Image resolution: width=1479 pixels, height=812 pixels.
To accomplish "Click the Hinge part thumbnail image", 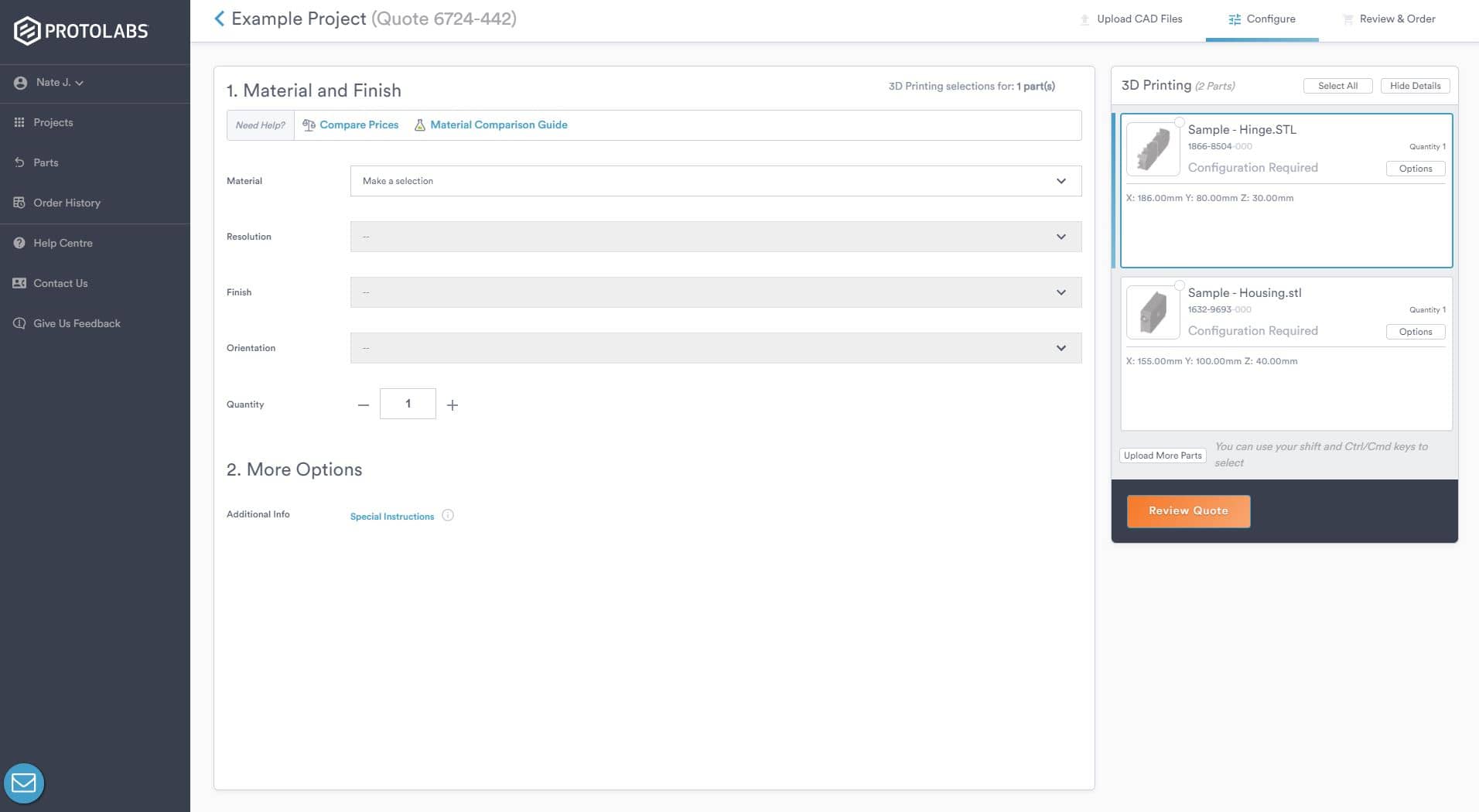I will (x=1153, y=149).
